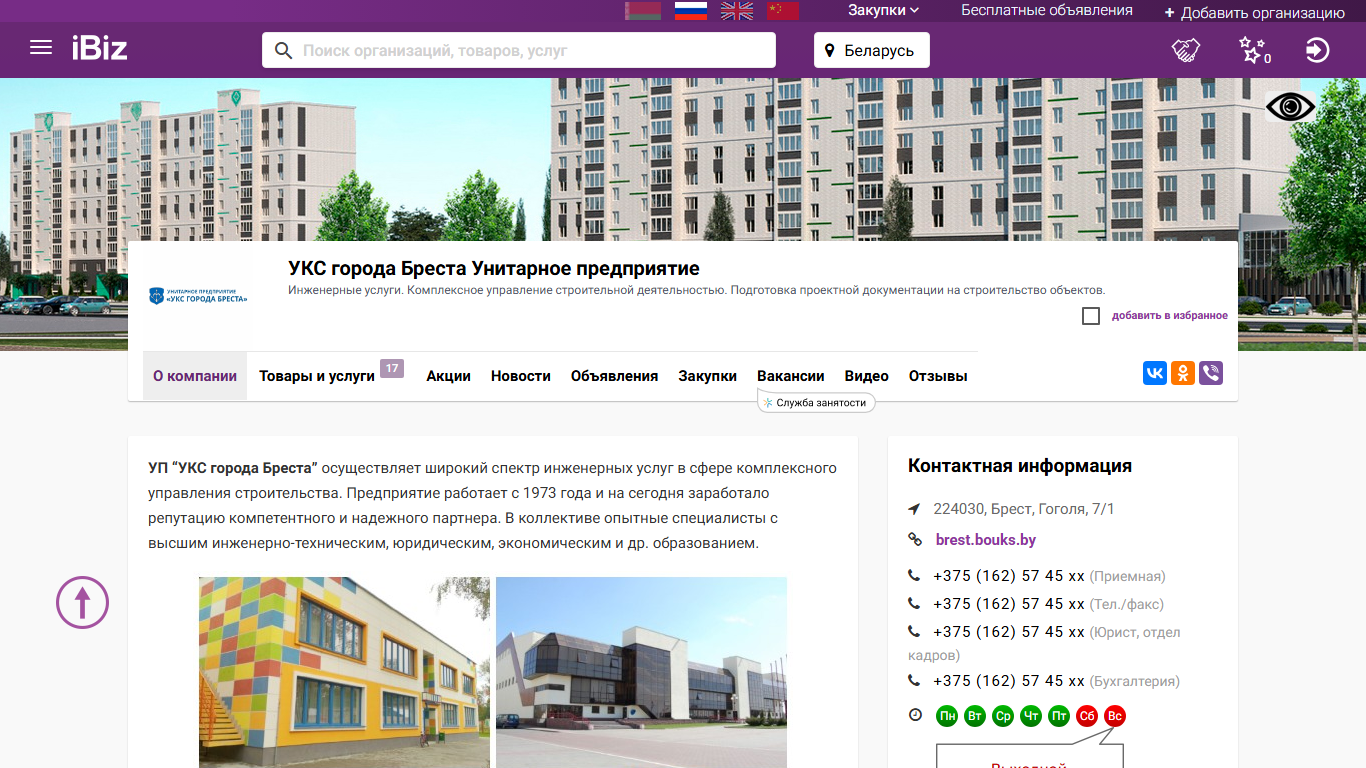Switch to the Акции tab
Viewport: 1366px width, 768px height.
click(x=448, y=376)
